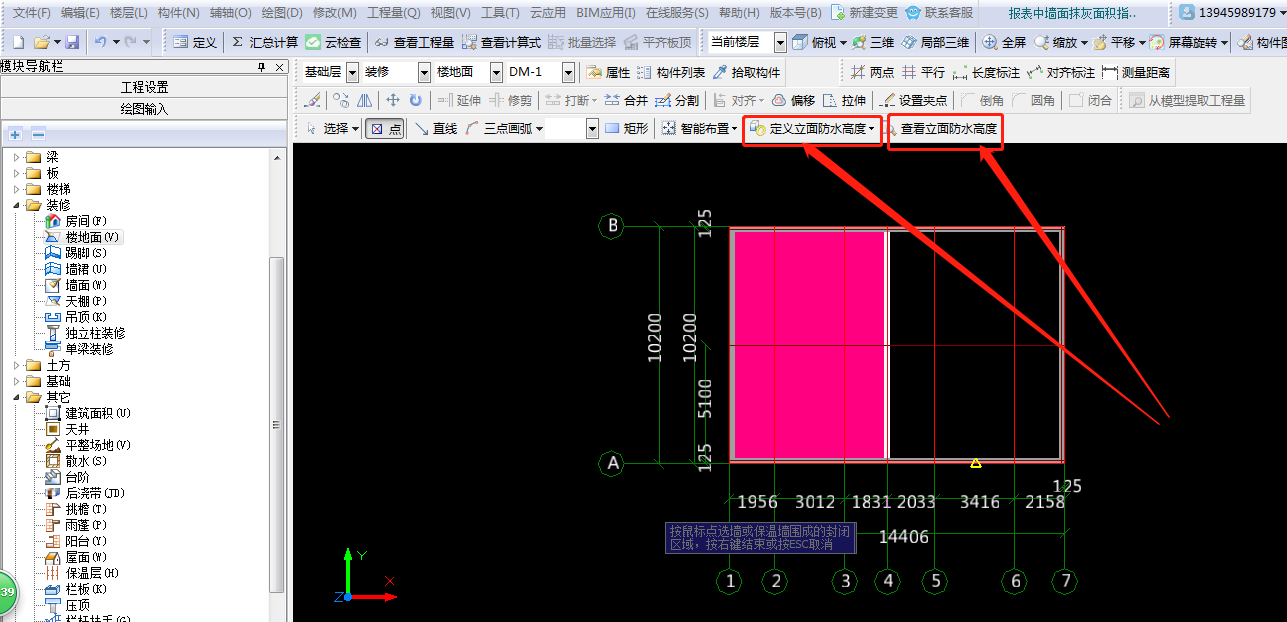1287x622 pixels.
Task: Click the undo arrow icon
Action: [x=100, y=43]
